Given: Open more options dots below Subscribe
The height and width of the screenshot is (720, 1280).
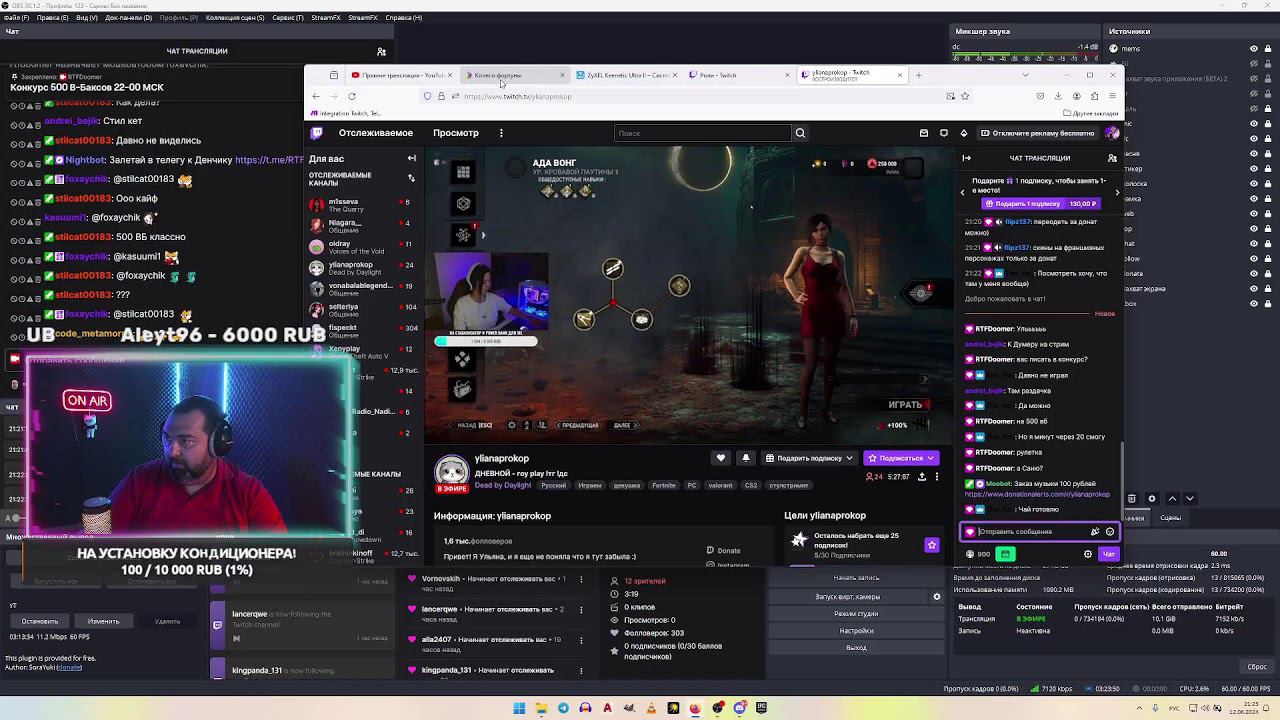Looking at the screenshot, I should [936, 477].
